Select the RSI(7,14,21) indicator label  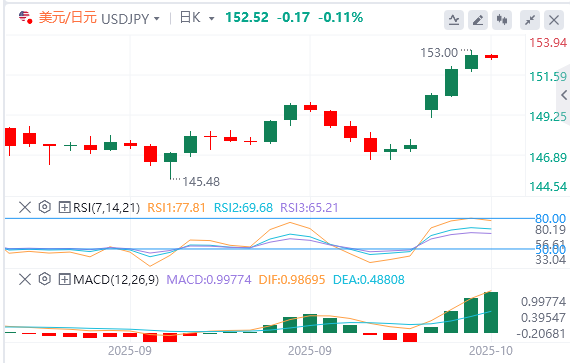click(106, 207)
